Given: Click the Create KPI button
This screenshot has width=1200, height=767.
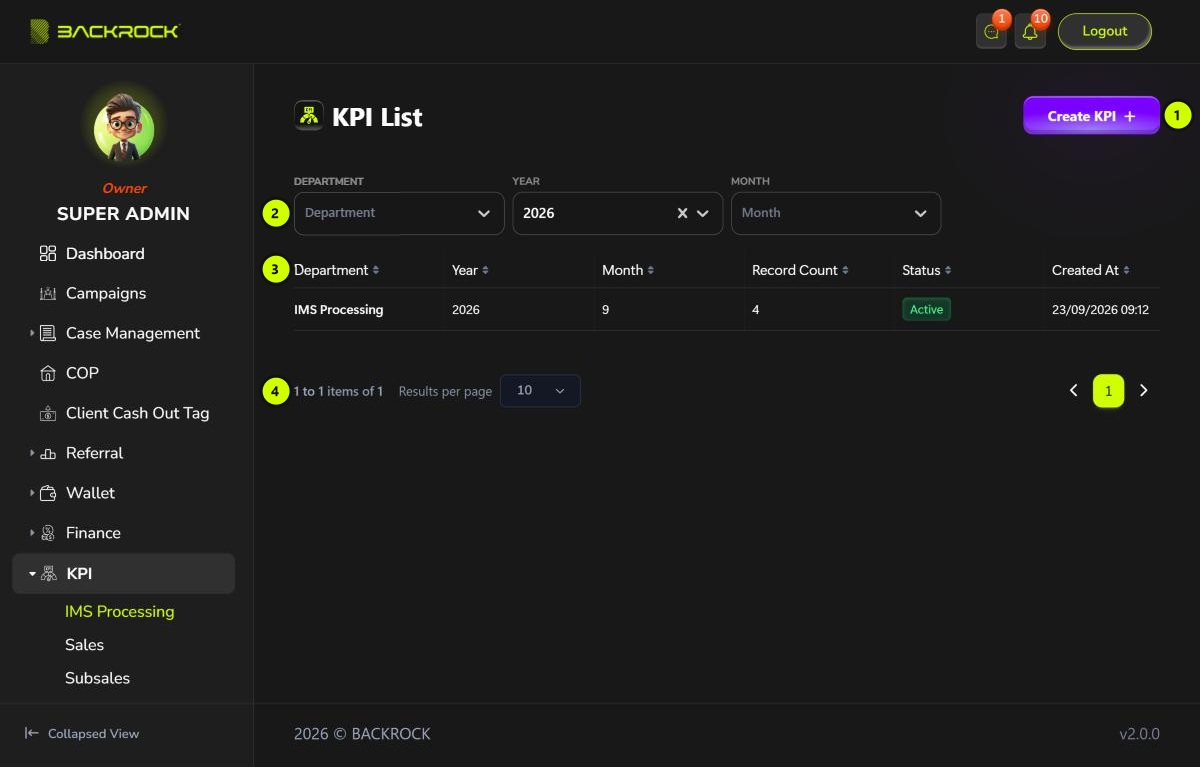Looking at the screenshot, I should tap(1091, 116).
